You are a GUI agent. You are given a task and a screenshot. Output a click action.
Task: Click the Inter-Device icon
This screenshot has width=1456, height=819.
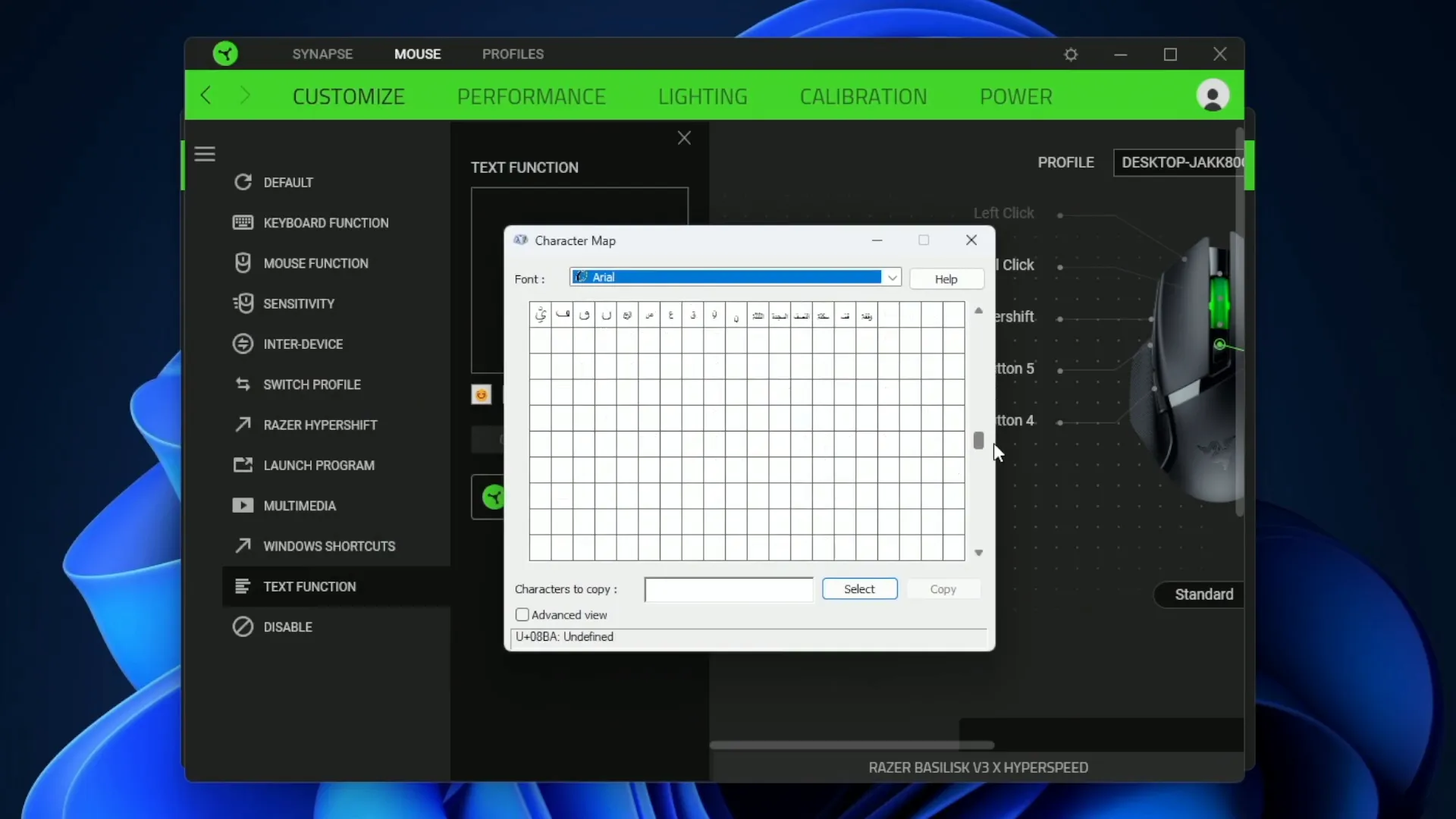[x=243, y=344]
